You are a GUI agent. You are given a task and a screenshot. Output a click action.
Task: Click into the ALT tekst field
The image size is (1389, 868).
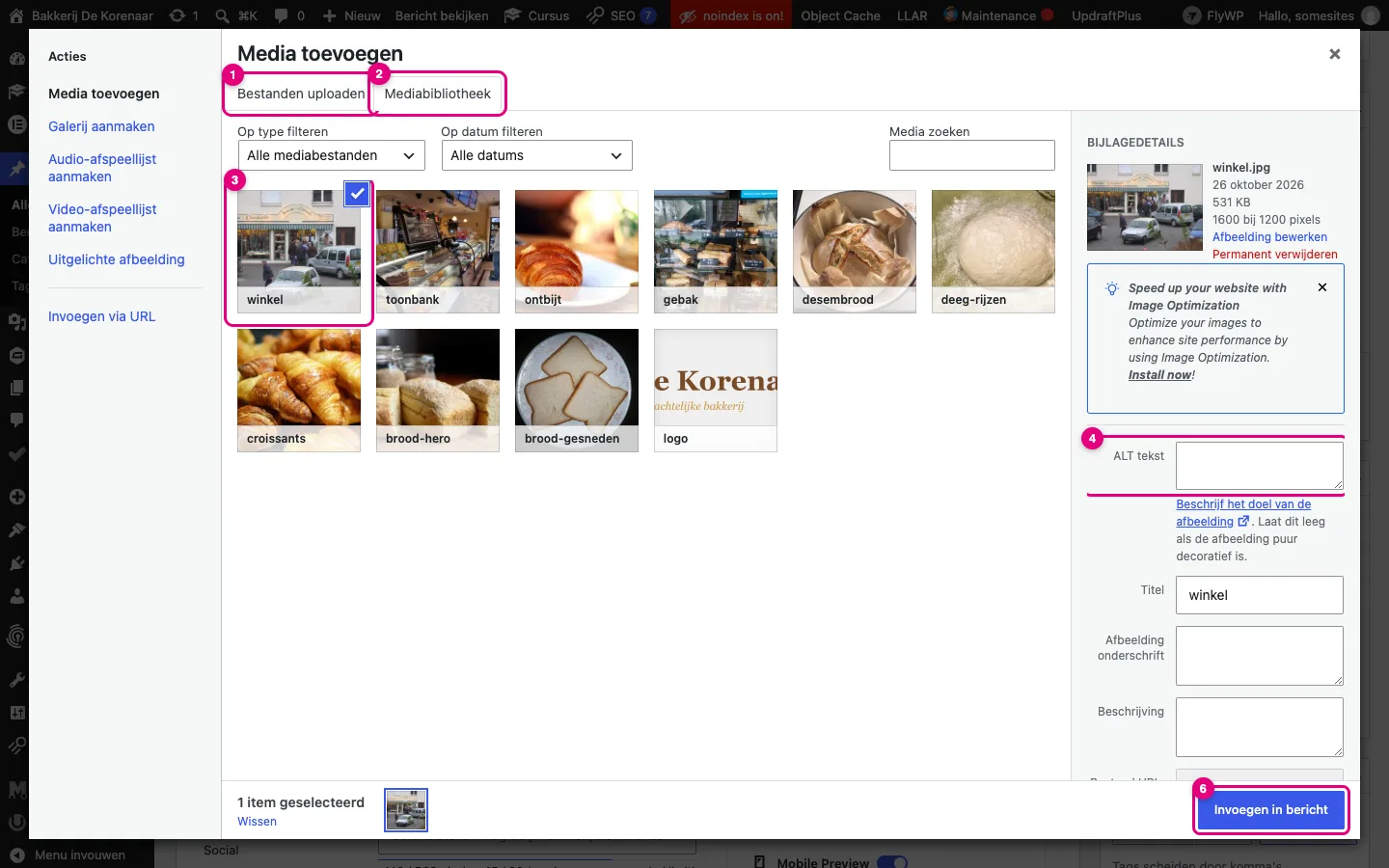1260,466
